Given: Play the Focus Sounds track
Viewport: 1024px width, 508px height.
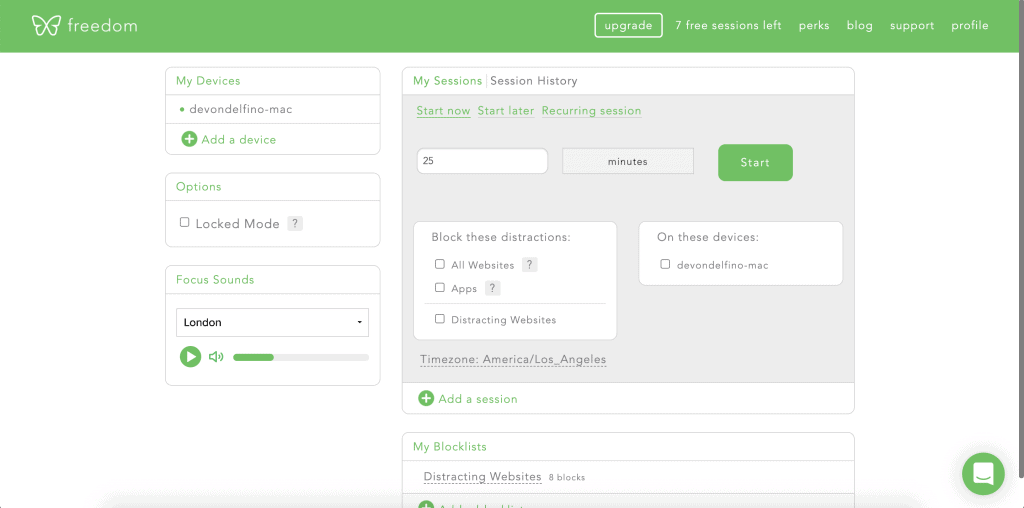Looking at the screenshot, I should [191, 357].
